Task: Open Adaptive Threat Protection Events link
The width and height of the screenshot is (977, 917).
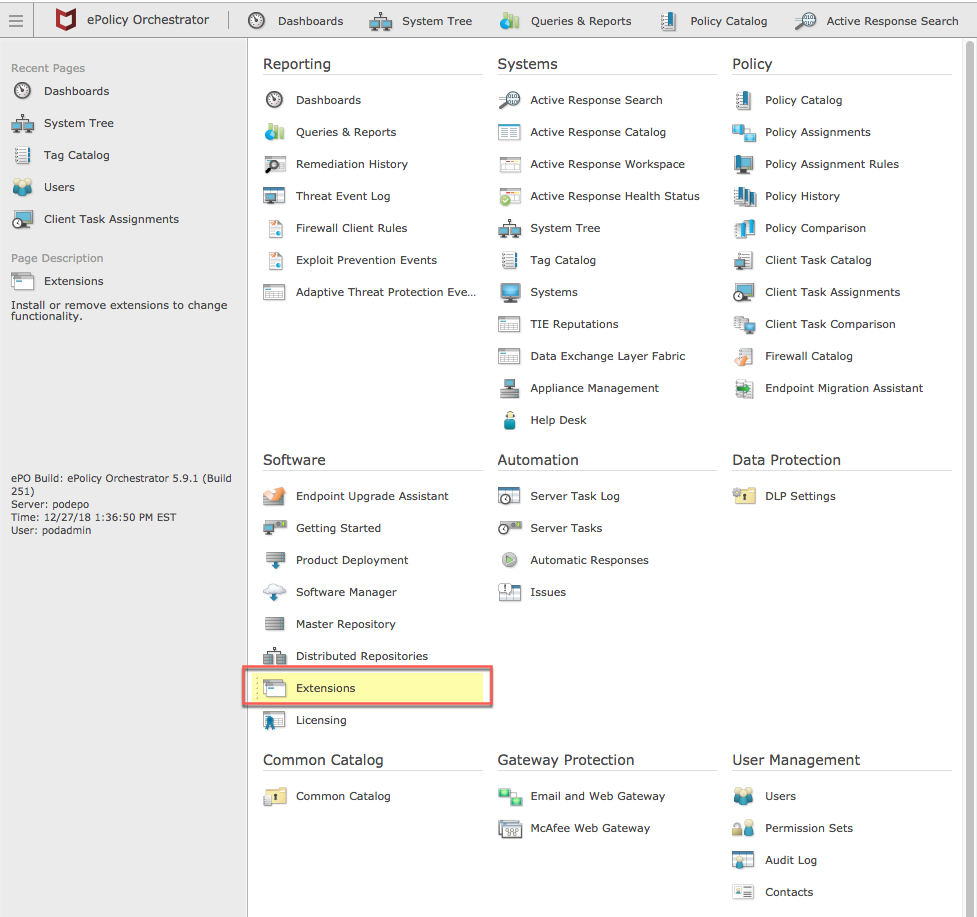Action: (386, 292)
